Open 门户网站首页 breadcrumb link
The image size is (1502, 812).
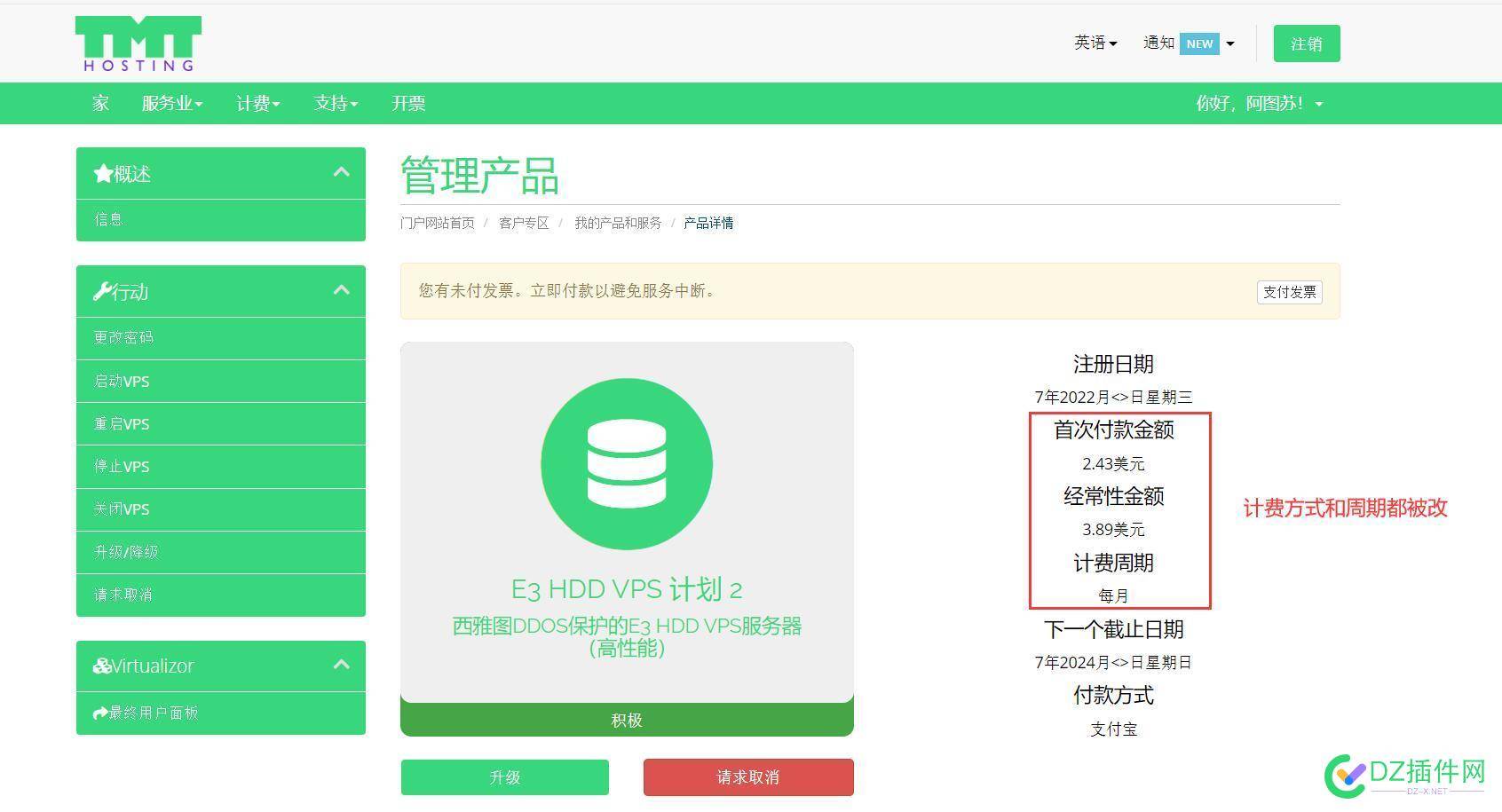tap(437, 223)
